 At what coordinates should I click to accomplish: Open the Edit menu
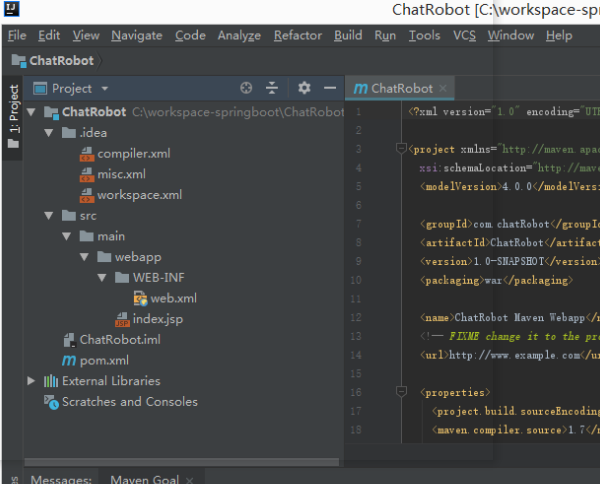pyautogui.click(x=49, y=36)
